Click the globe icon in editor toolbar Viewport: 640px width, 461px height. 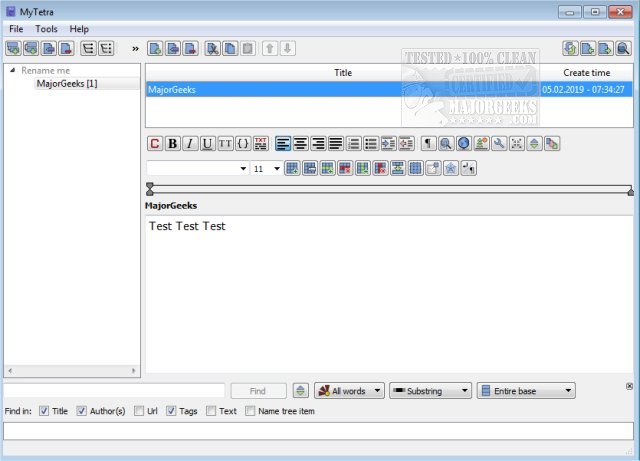(x=464, y=143)
